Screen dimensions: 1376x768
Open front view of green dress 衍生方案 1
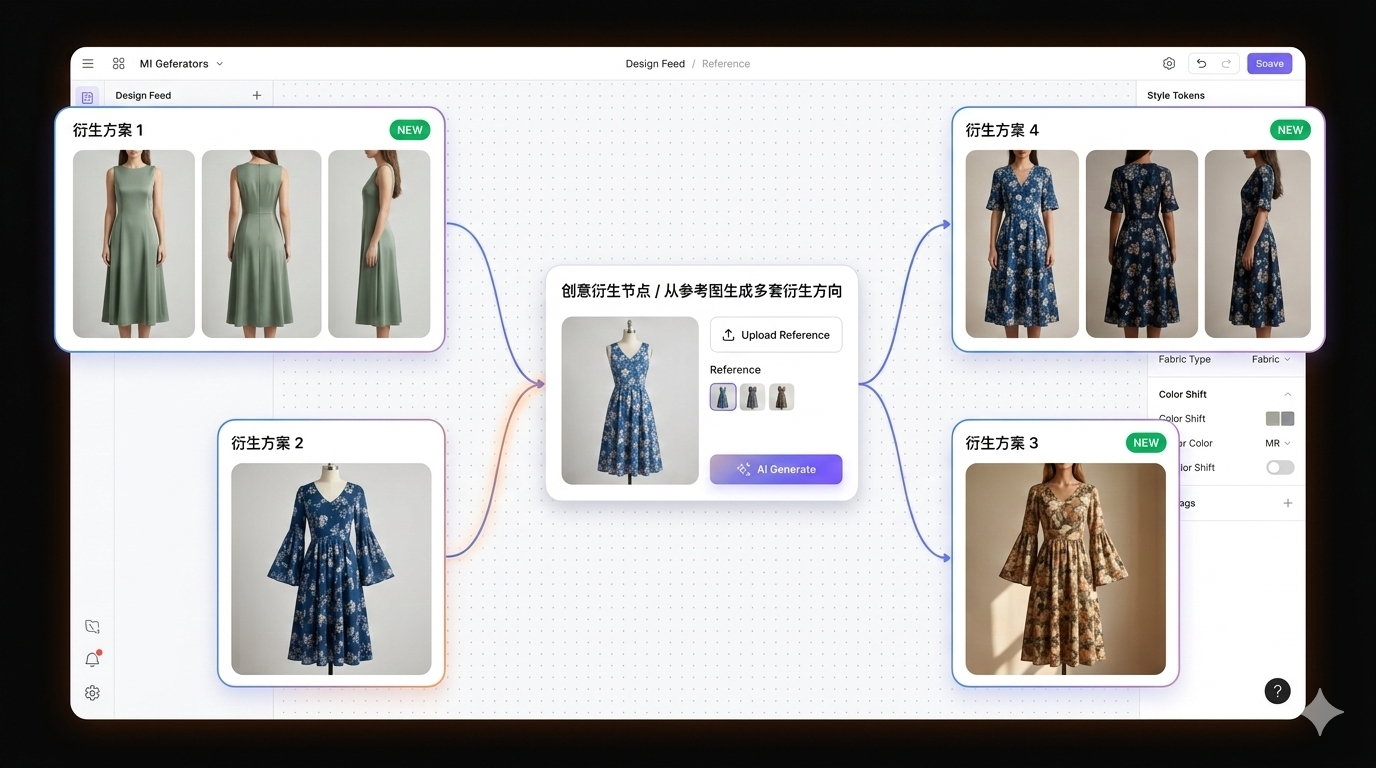coord(134,244)
